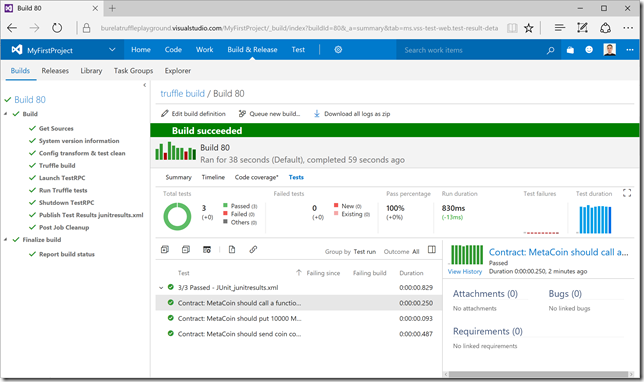The height and width of the screenshot is (382, 644).
Task: Click the collapse all test results icon
Action: [x=186, y=249]
